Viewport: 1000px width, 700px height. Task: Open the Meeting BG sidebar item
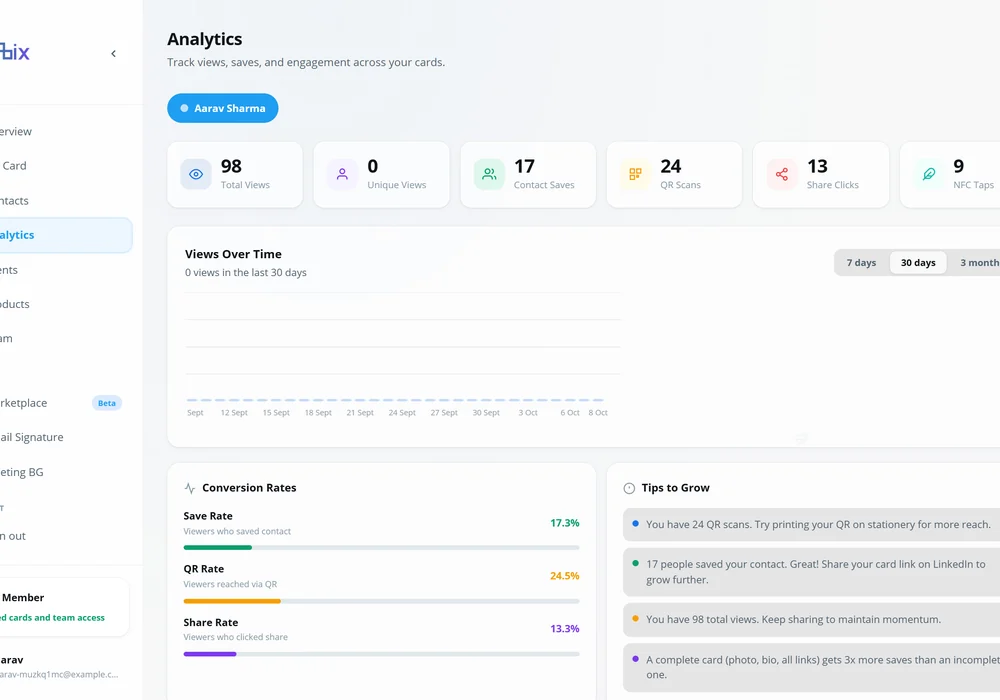[64, 472]
